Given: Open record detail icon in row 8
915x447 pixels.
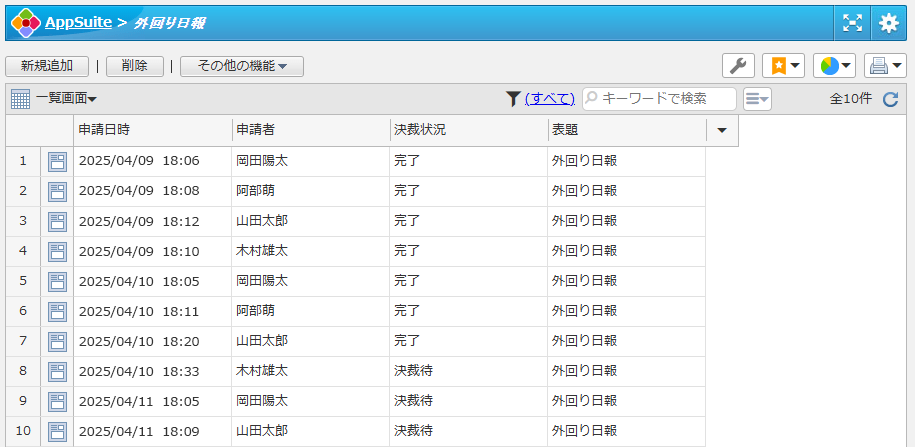Looking at the screenshot, I should tap(57, 371).
